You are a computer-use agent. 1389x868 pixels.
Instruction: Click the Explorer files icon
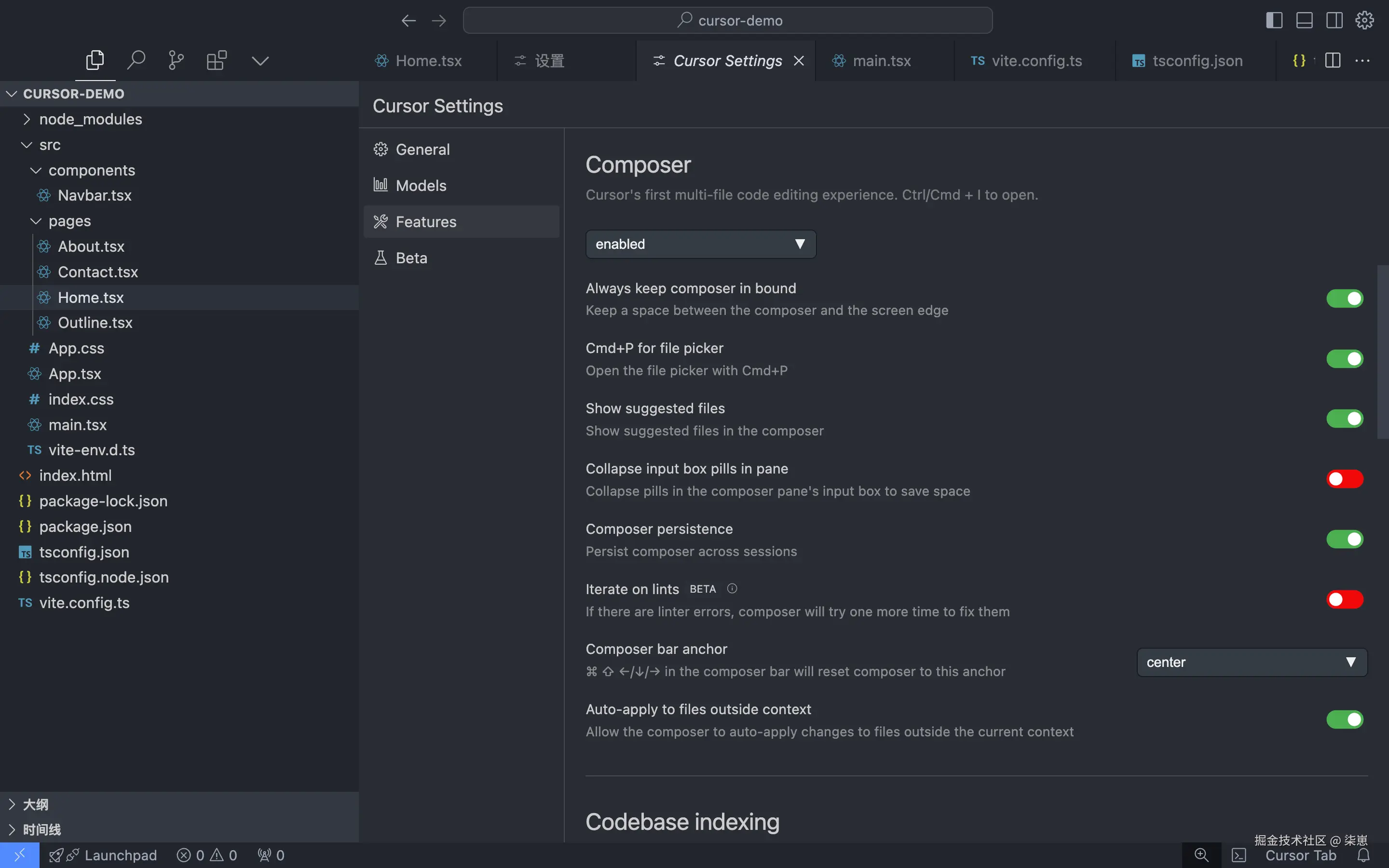coord(95,60)
